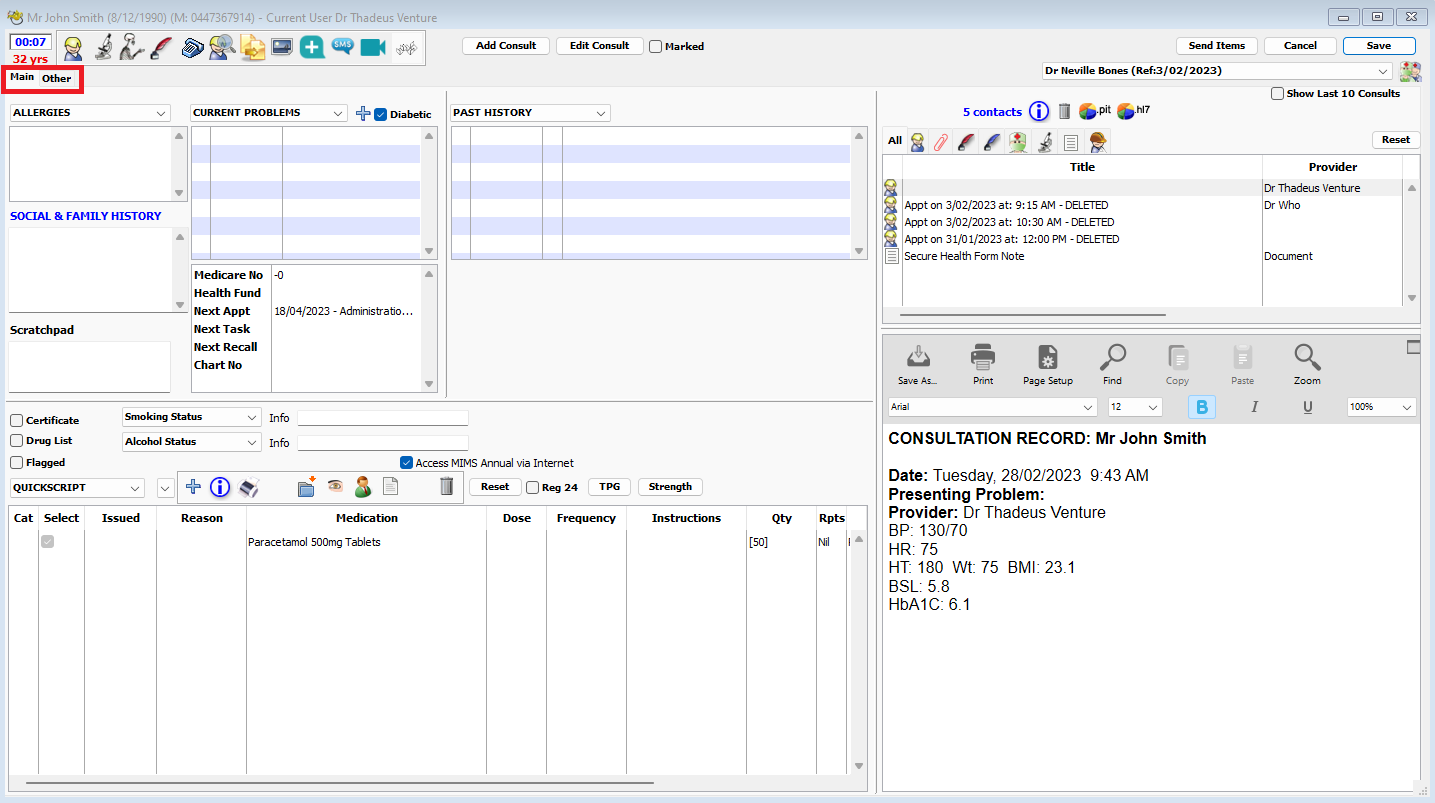Expand the QUICKSCRIPT dropdown
Viewport: 1435px width, 803px height.
point(137,487)
